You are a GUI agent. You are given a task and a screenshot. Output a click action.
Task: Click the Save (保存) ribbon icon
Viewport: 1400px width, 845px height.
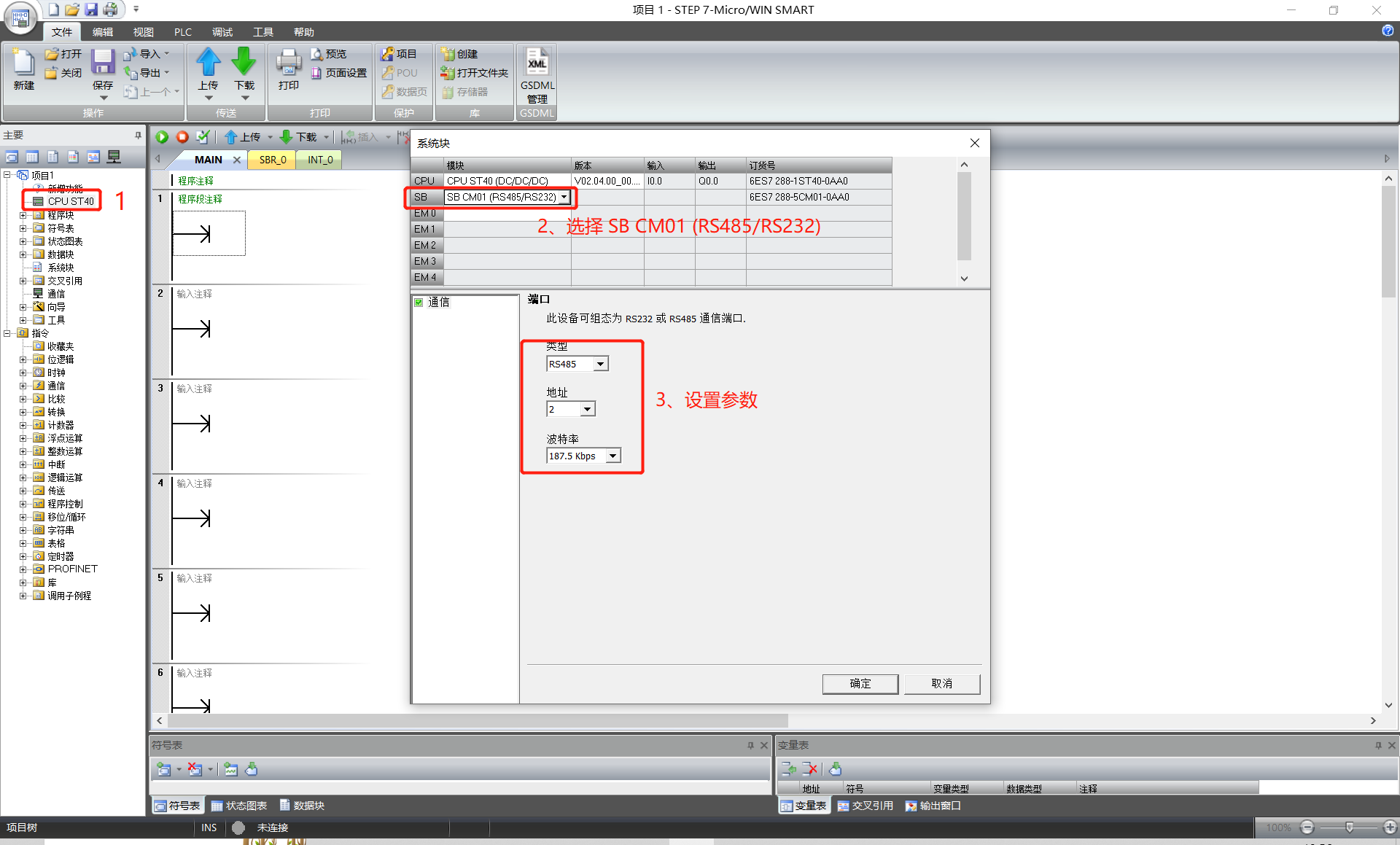pyautogui.click(x=103, y=63)
